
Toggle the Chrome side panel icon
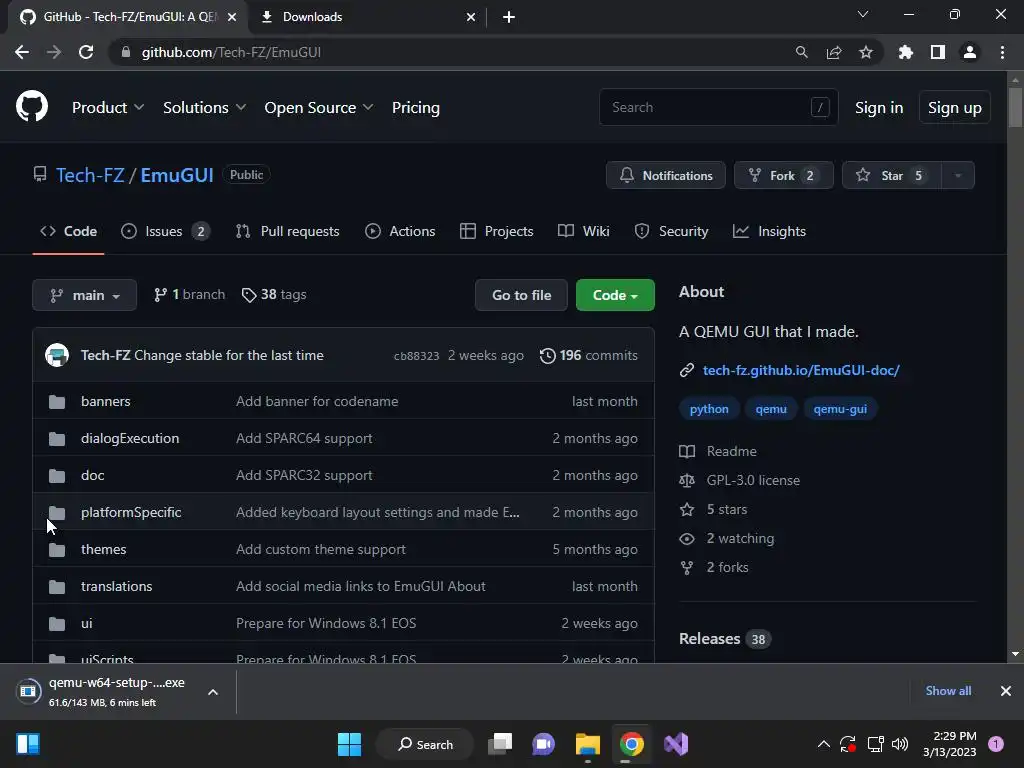tap(938, 52)
